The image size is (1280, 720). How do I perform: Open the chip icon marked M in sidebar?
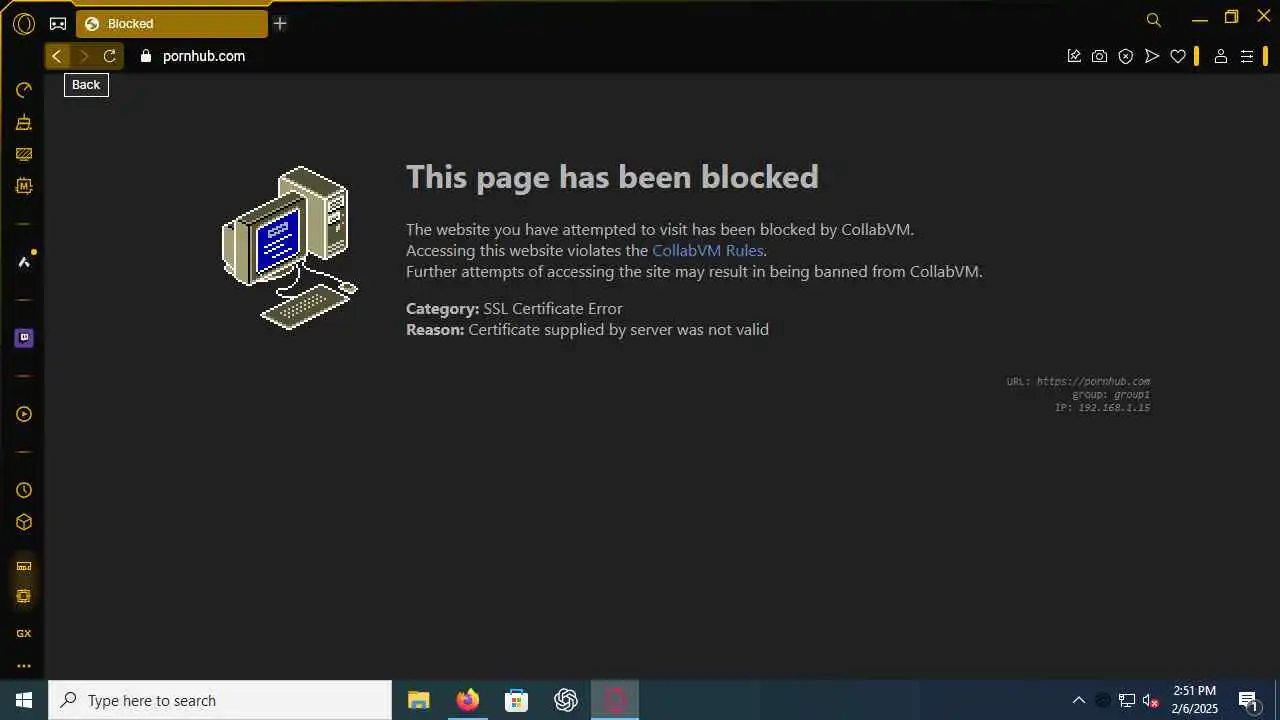pos(24,186)
